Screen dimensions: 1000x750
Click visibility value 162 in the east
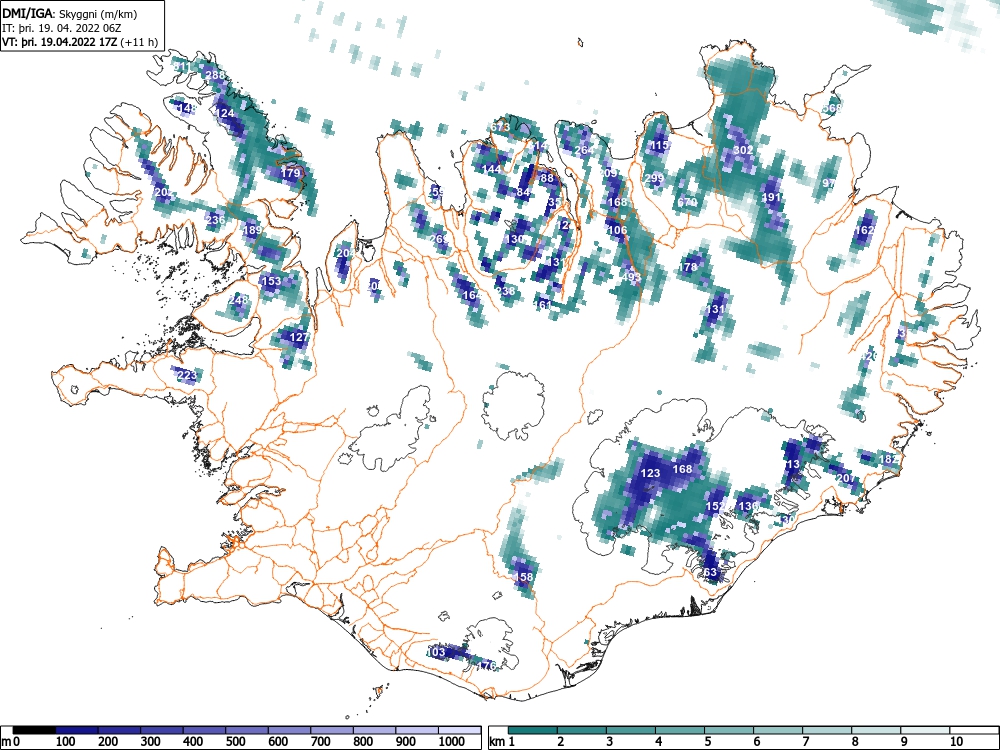pyautogui.click(x=864, y=230)
